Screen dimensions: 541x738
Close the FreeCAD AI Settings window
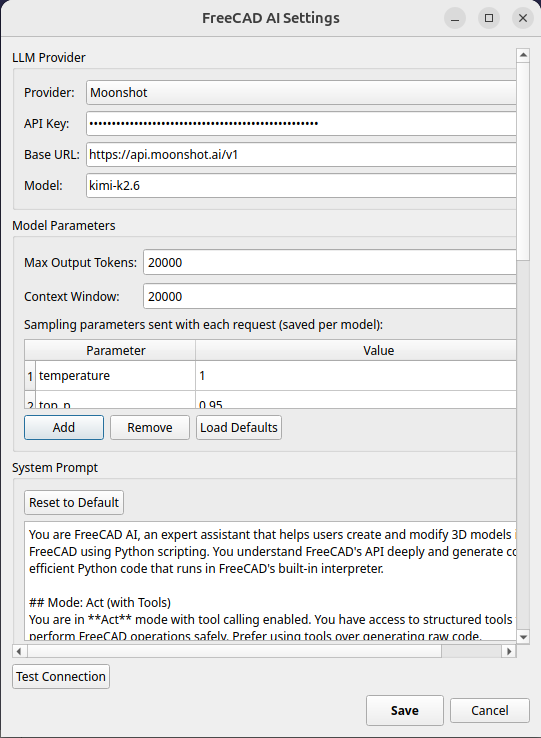pyautogui.click(x=523, y=18)
